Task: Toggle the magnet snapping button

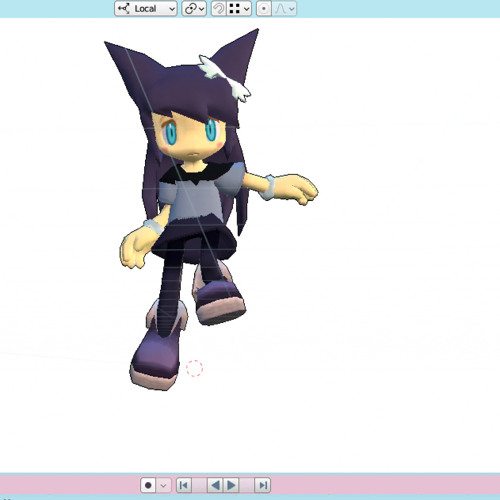Action: click(x=219, y=9)
